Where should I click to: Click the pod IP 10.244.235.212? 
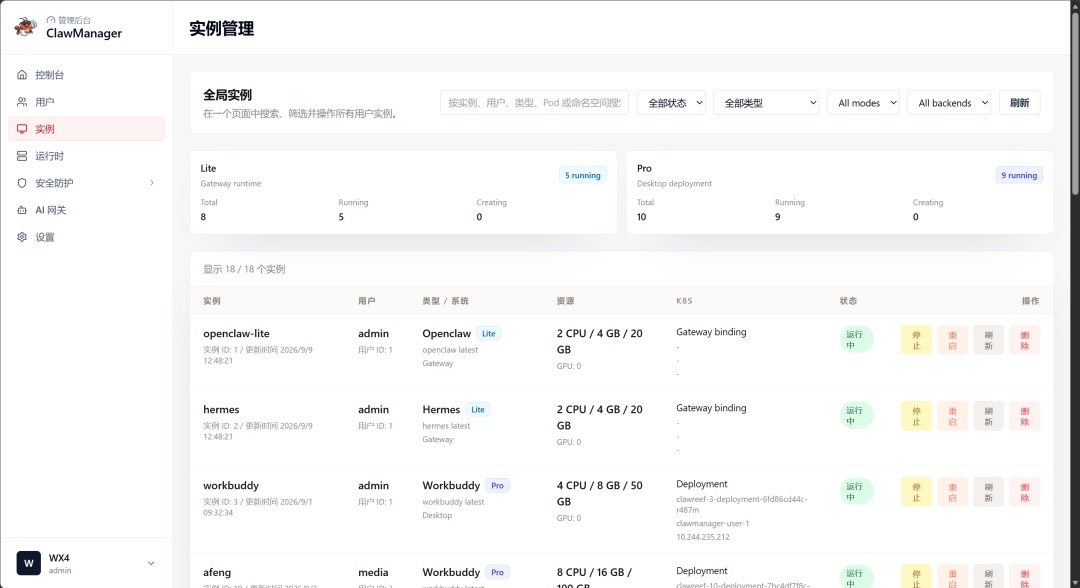click(x=703, y=537)
